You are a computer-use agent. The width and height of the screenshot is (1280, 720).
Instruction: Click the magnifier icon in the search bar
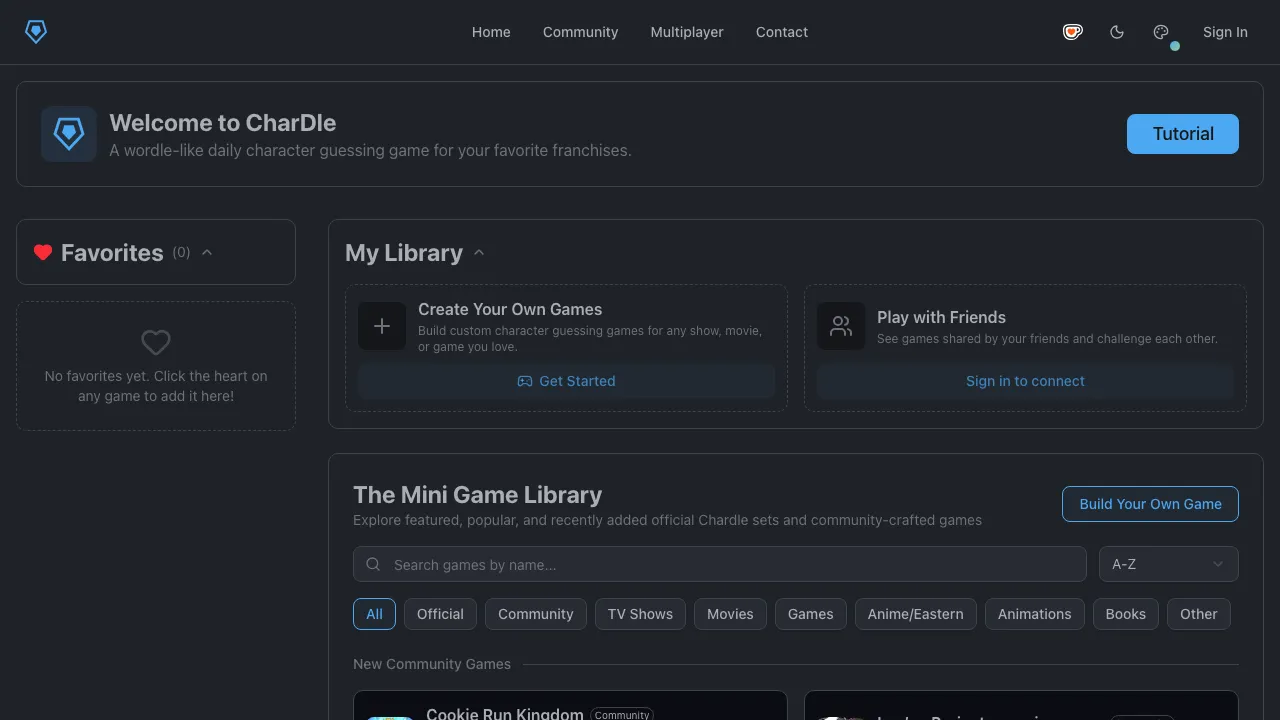[373, 564]
